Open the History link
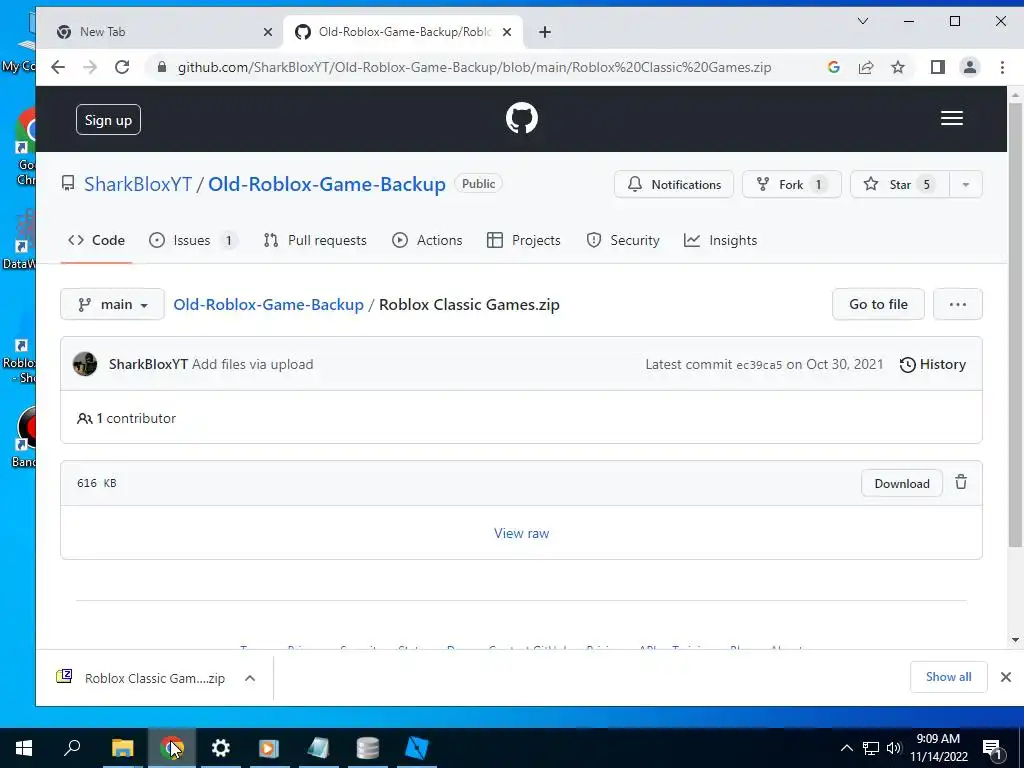Image resolution: width=1024 pixels, height=768 pixels. tap(933, 364)
